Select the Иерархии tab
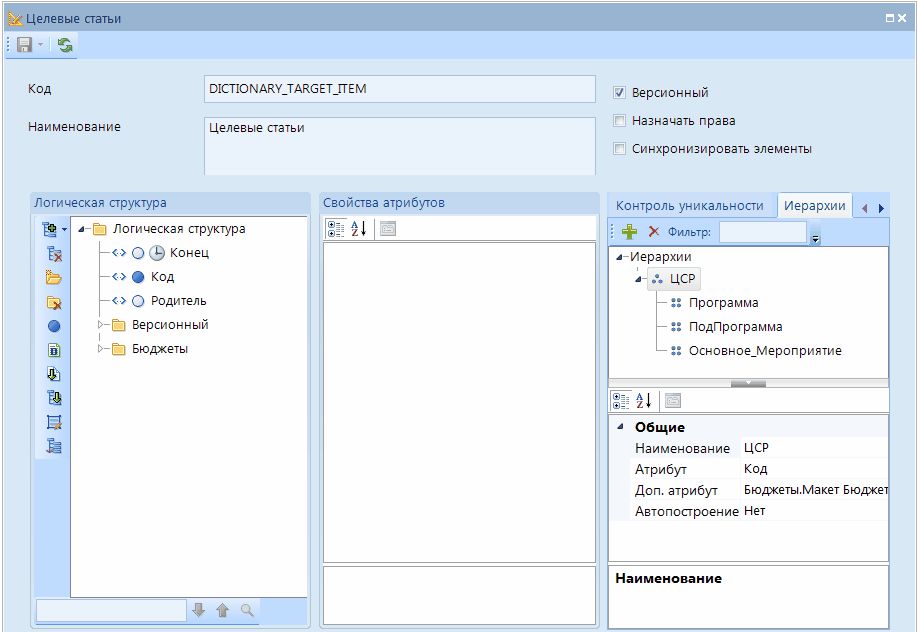 [814, 206]
